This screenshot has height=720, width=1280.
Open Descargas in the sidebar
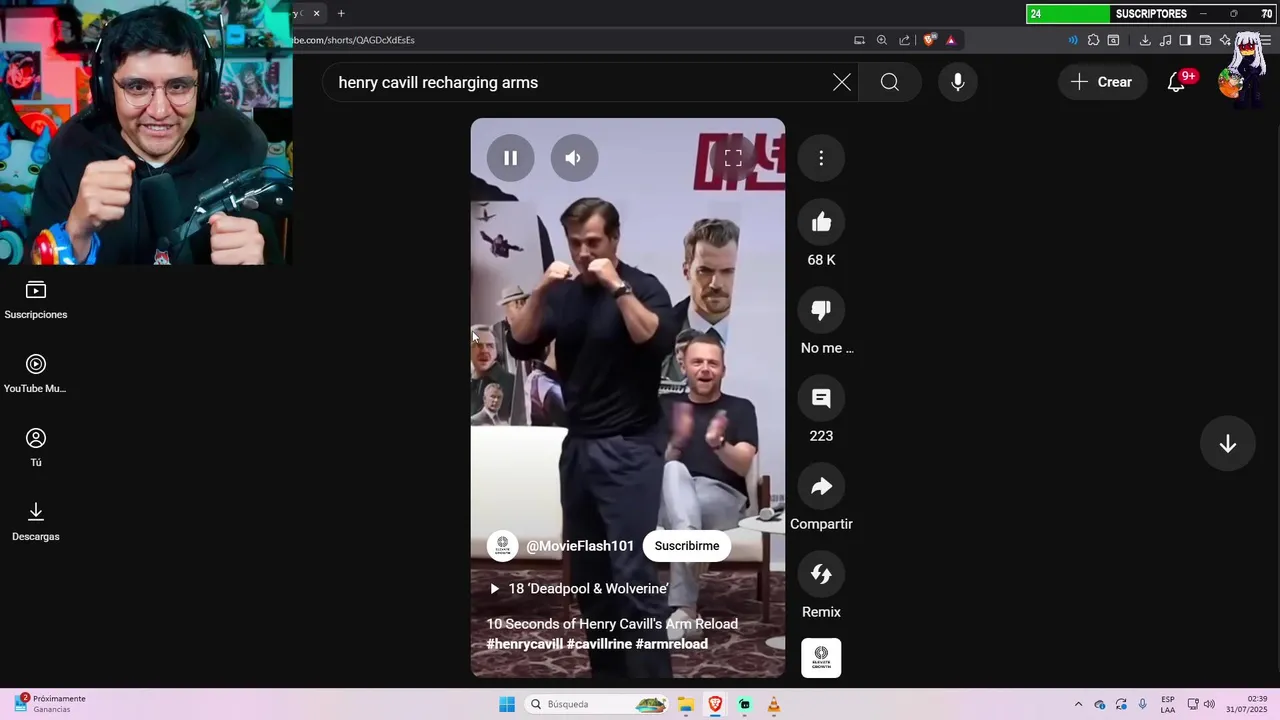pyautogui.click(x=36, y=522)
